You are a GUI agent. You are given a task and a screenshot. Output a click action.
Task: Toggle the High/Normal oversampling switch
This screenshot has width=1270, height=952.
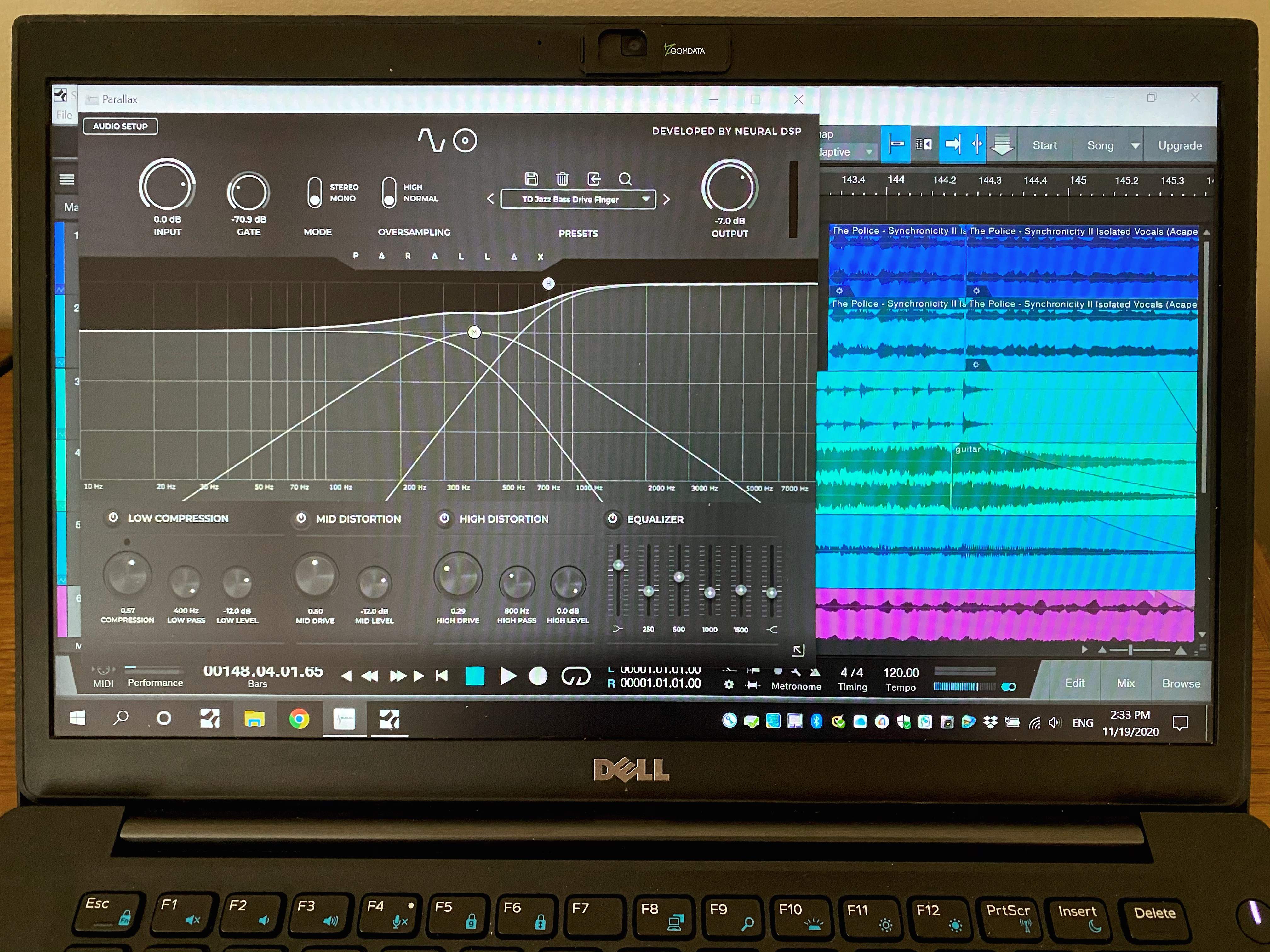tap(389, 192)
